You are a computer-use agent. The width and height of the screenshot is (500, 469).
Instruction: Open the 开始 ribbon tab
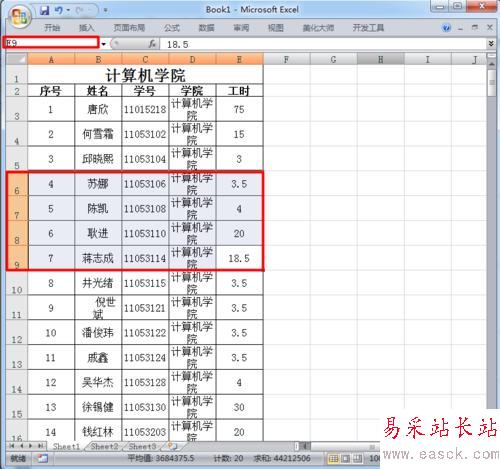coord(52,28)
